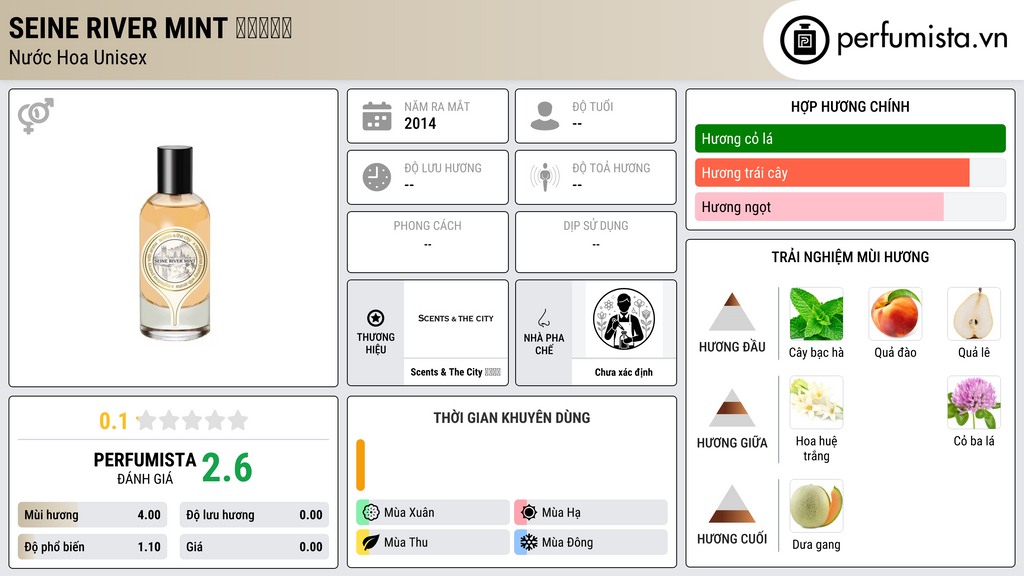Image resolution: width=1024 pixels, height=576 pixels.
Task: Click the nose icon for Nhà pha chế
Action: [x=543, y=318]
